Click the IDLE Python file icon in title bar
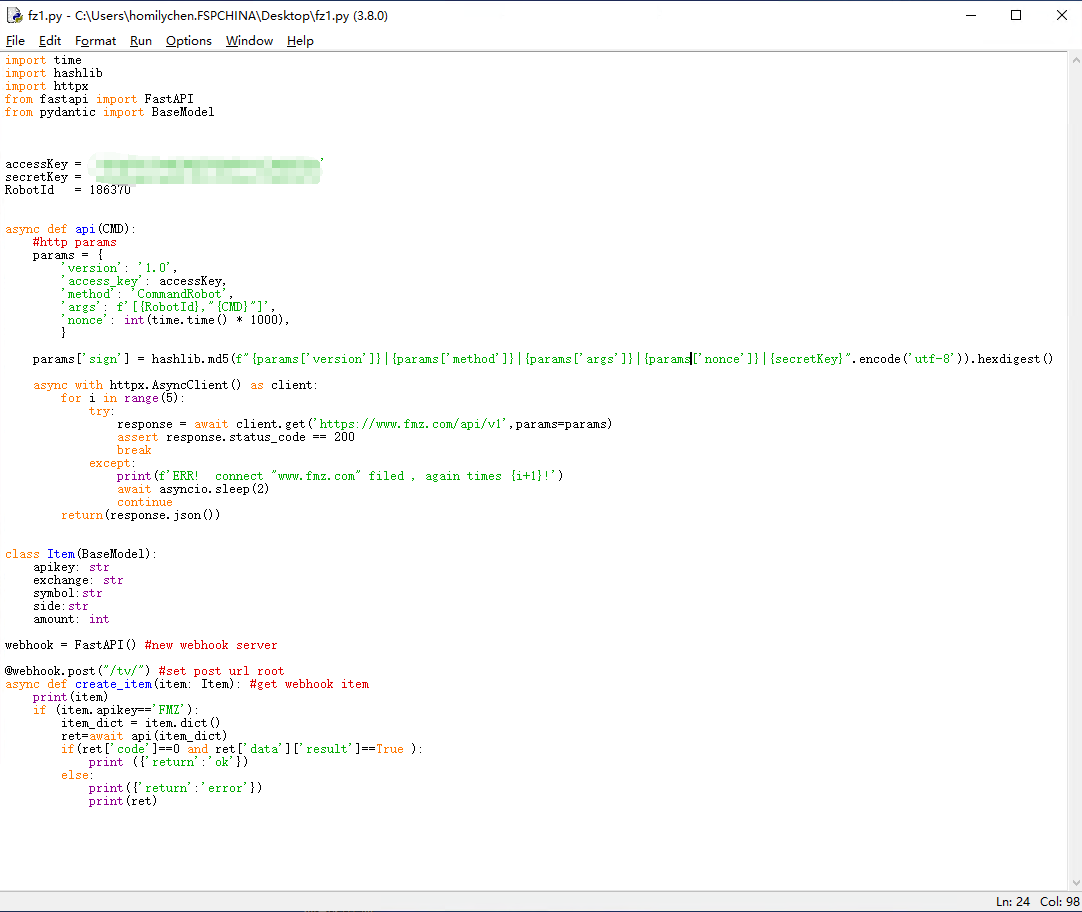1082x912 pixels. (x=14, y=15)
